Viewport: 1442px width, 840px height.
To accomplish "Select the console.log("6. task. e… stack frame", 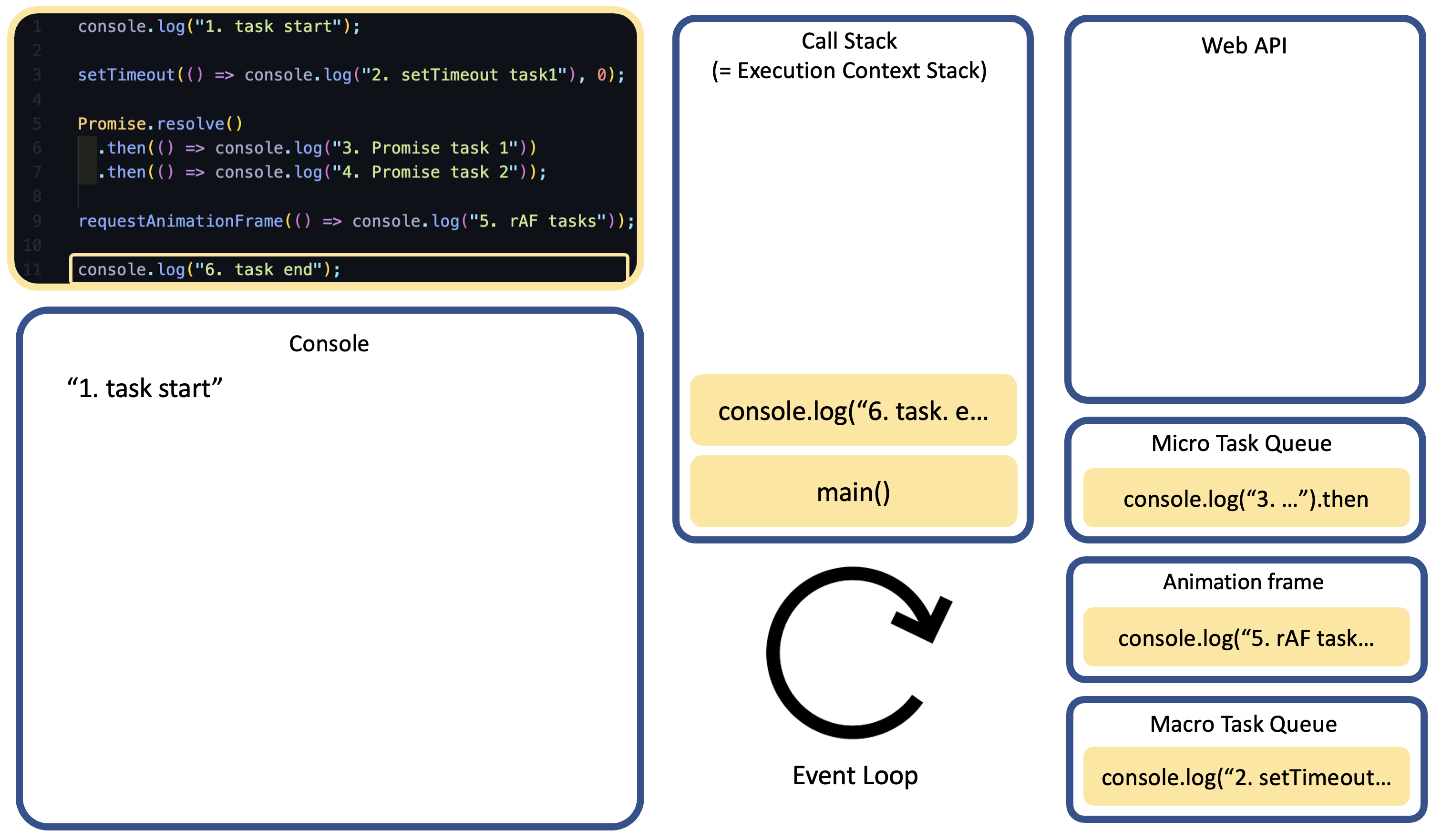I will click(853, 410).
